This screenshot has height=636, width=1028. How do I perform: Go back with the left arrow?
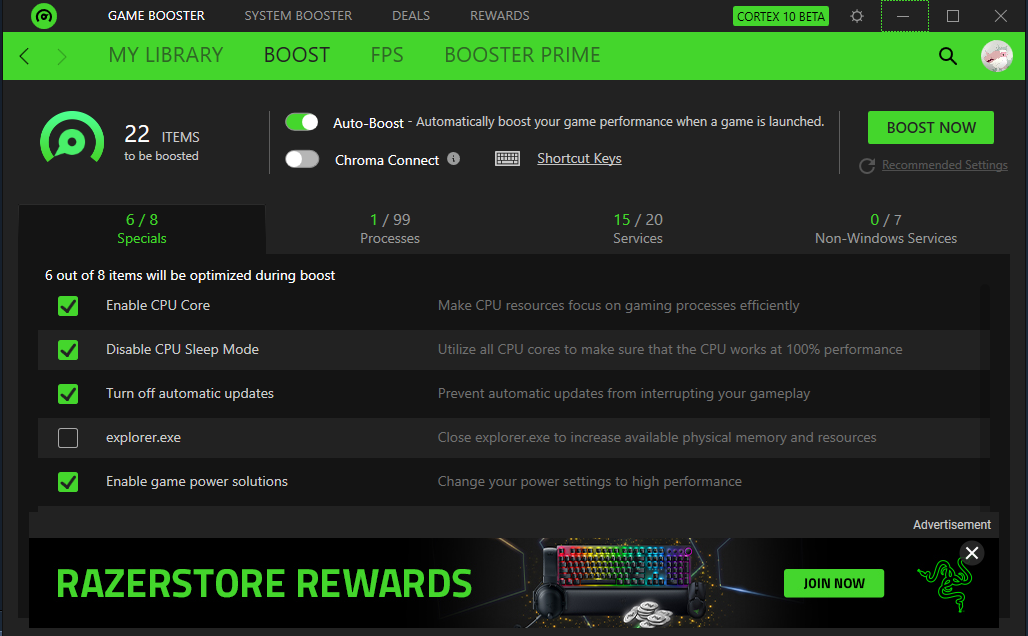coord(24,56)
